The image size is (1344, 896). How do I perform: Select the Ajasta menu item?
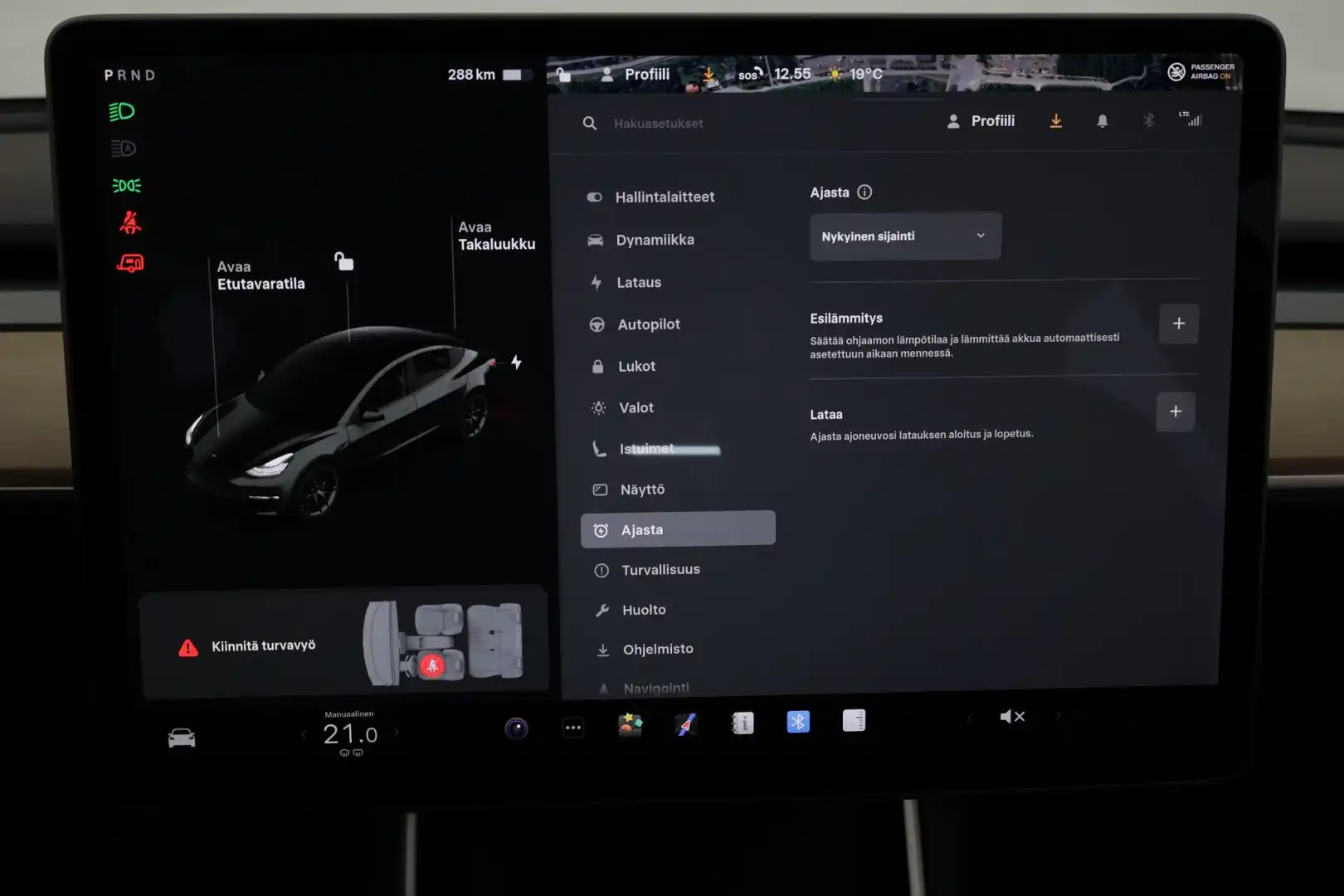678,529
